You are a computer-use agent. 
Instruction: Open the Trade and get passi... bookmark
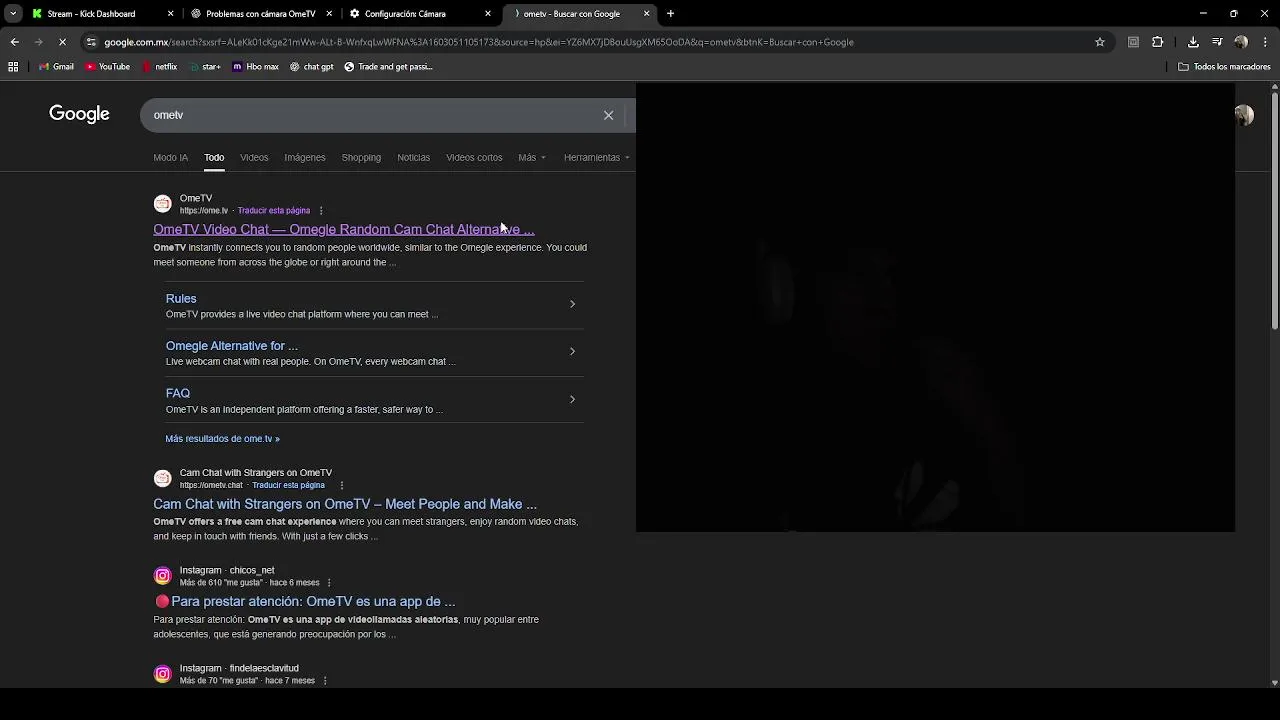pos(388,67)
